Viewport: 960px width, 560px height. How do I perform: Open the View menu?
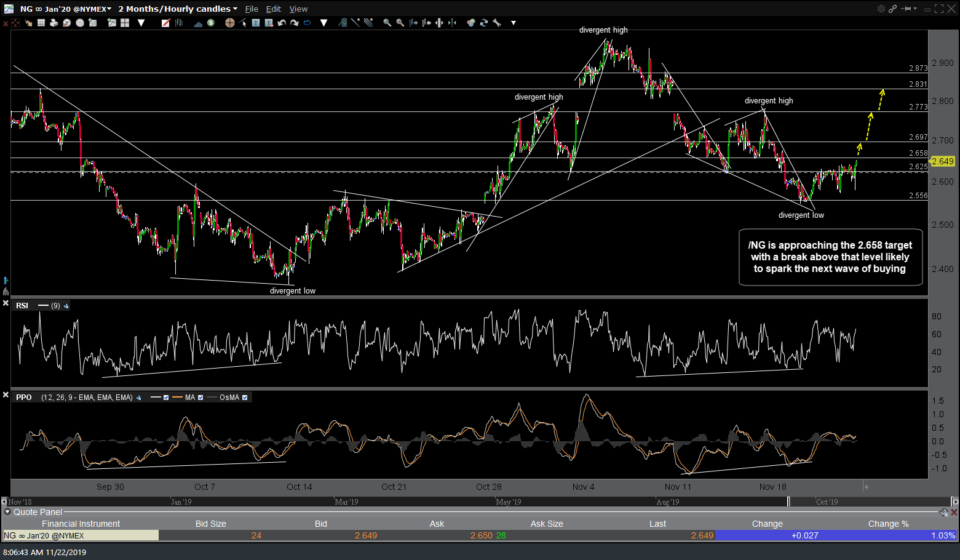tap(298, 8)
